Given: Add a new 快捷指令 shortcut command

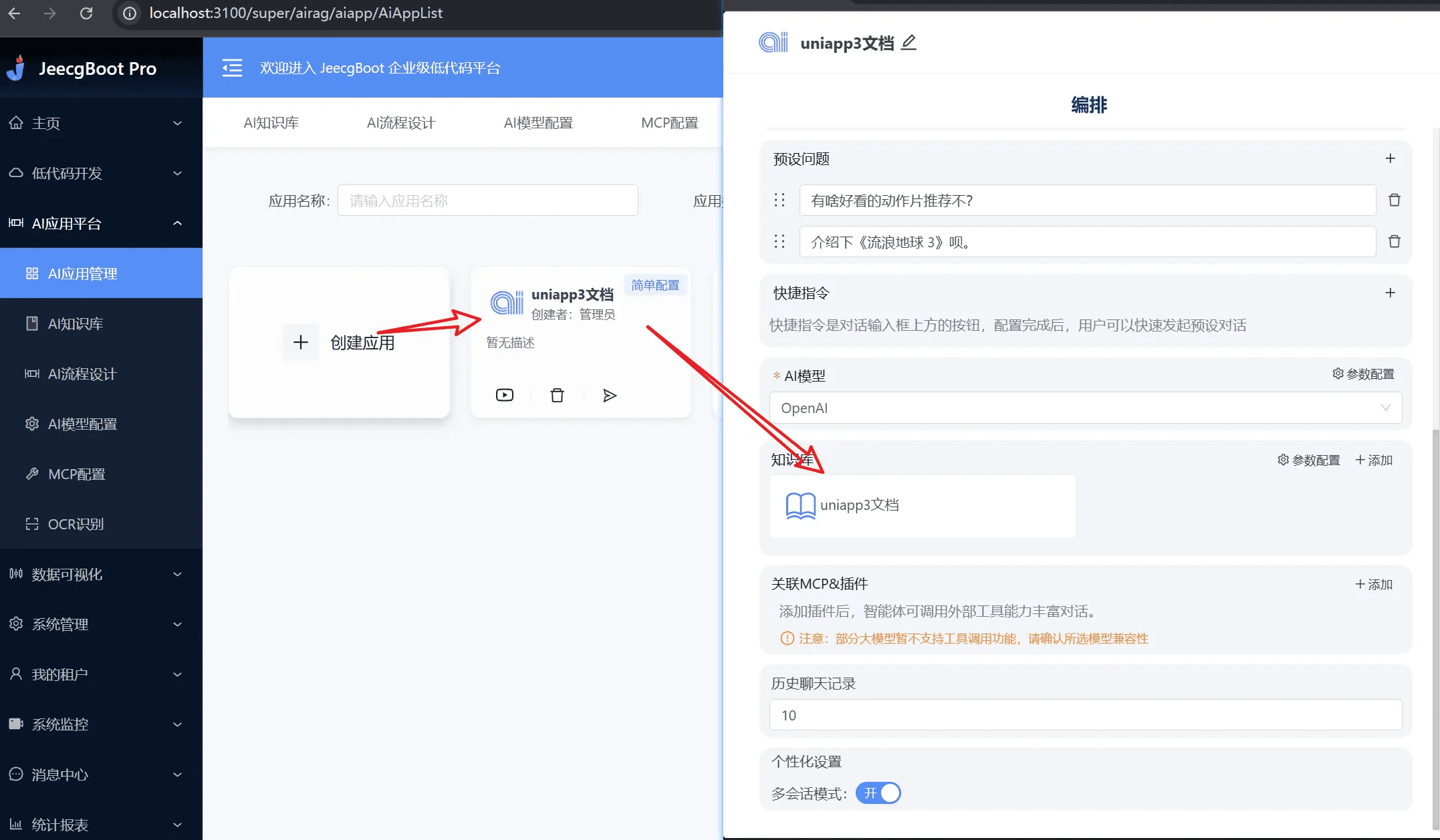Looking at the screenshot, I should point(1390,293).
